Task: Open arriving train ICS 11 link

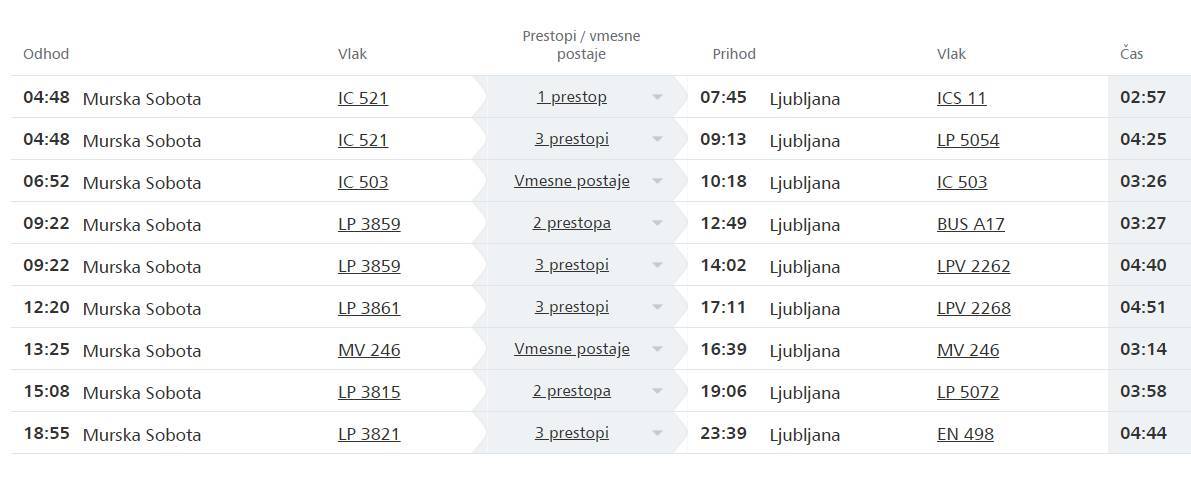Action: (x=961, y=99)
